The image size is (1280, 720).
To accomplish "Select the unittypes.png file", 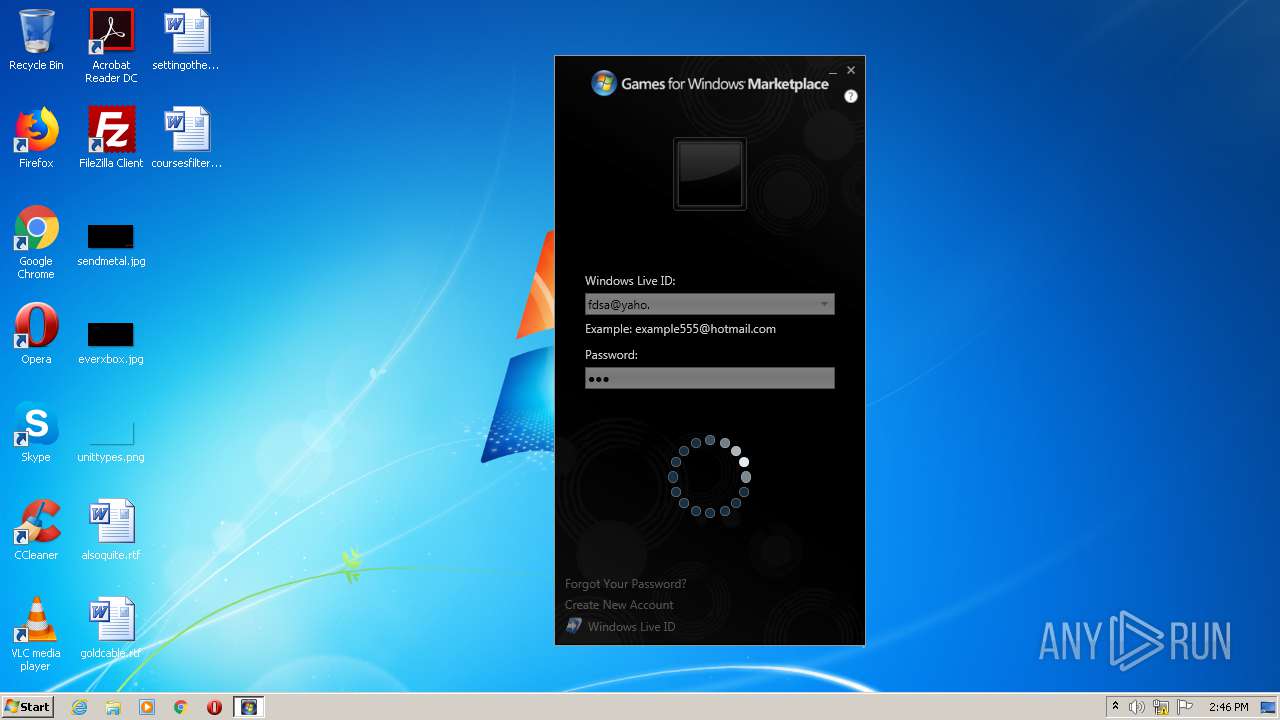I will (111, 441).
